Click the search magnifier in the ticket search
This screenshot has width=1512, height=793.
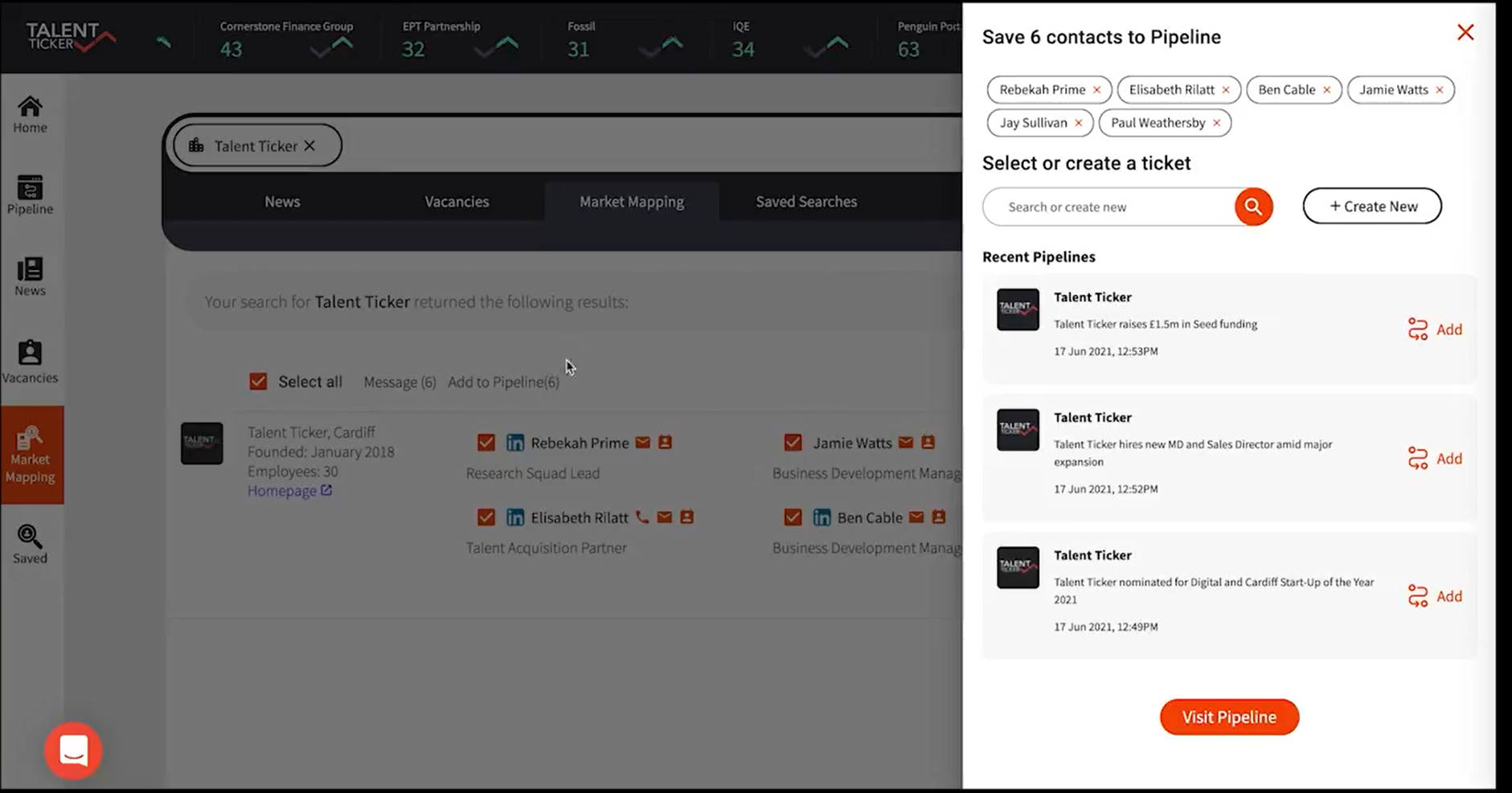point(1252,206)
